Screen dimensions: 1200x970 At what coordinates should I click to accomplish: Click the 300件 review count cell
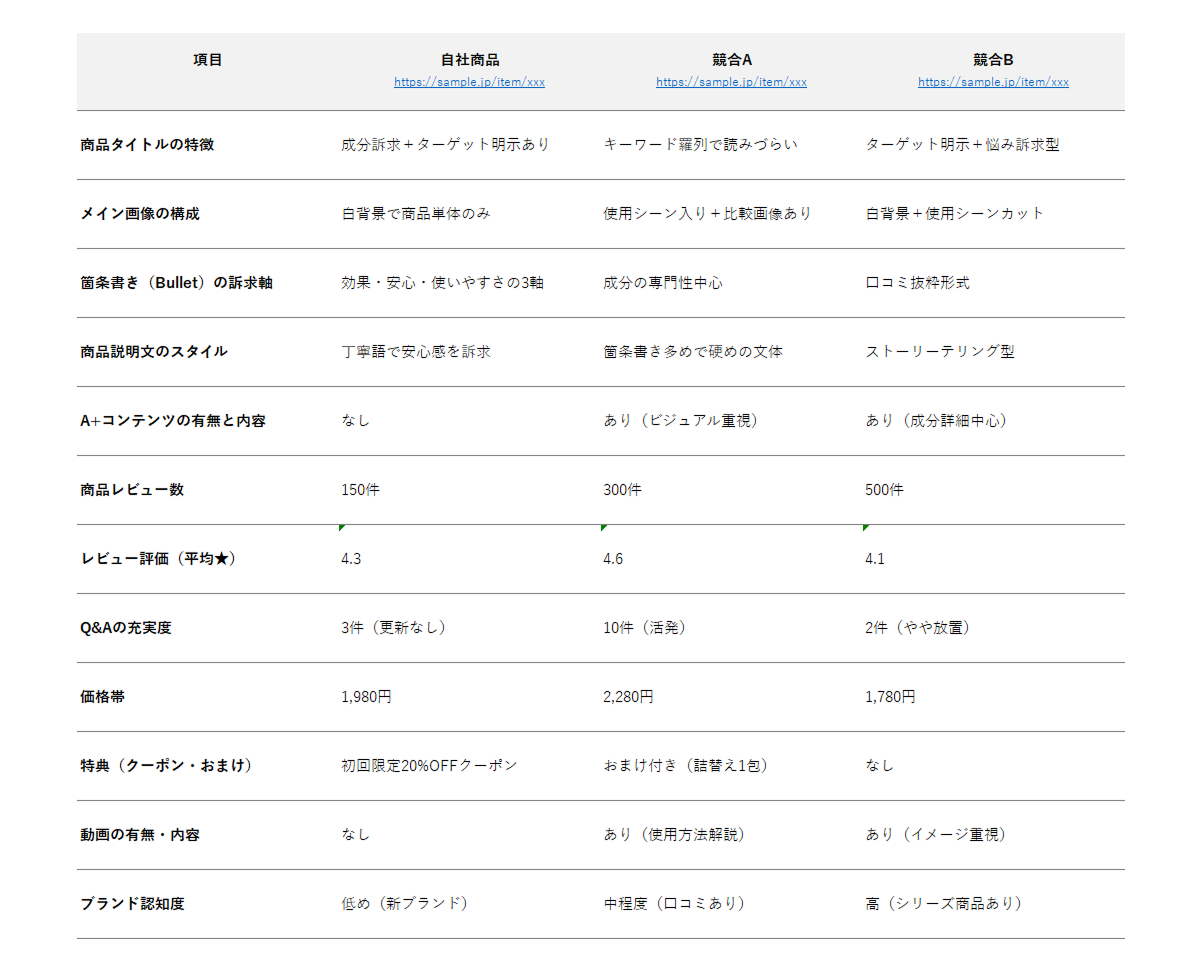(623, 490)
